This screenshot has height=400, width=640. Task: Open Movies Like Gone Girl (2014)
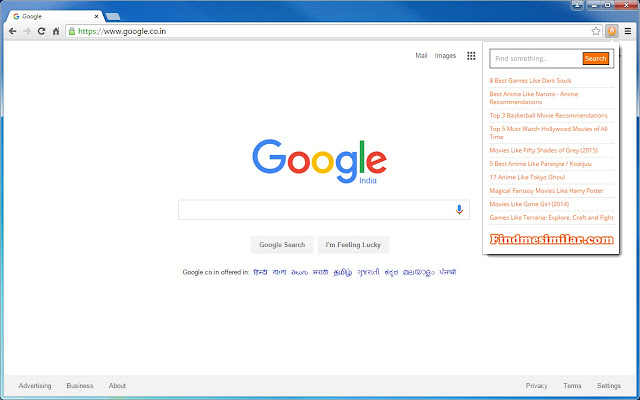[x=529, y=204]
